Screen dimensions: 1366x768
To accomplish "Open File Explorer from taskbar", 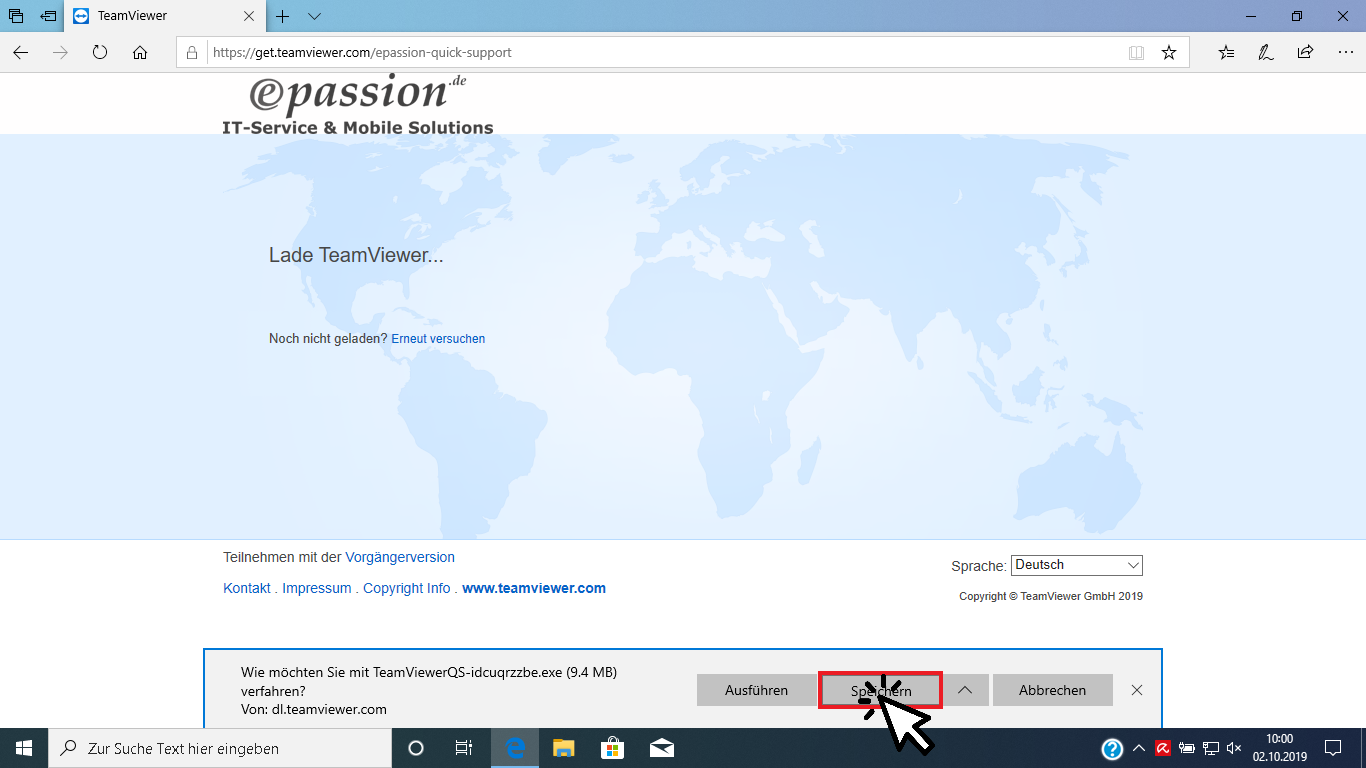I will click(564, 748).
